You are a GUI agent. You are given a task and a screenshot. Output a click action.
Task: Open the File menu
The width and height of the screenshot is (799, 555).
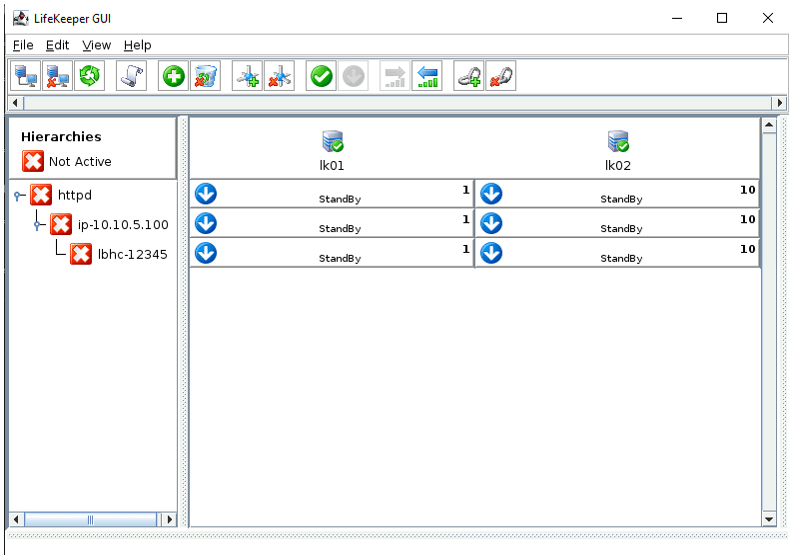coord(23,45)
